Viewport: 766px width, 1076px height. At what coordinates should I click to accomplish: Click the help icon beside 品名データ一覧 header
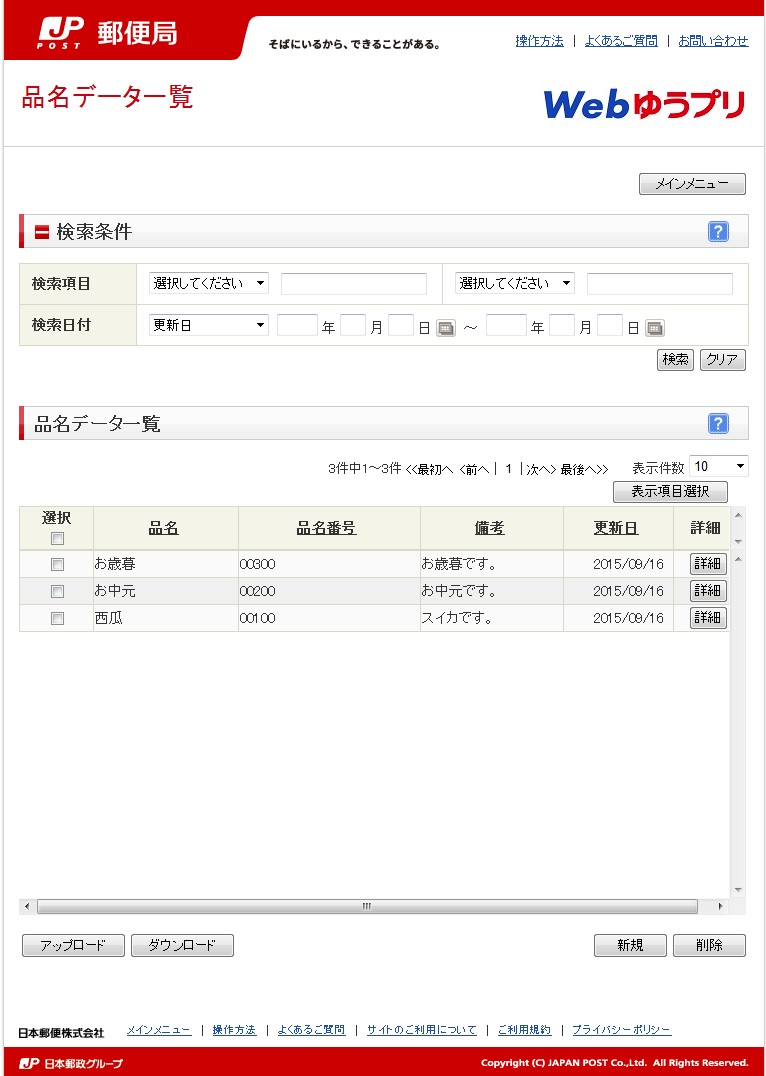(718, 423)
